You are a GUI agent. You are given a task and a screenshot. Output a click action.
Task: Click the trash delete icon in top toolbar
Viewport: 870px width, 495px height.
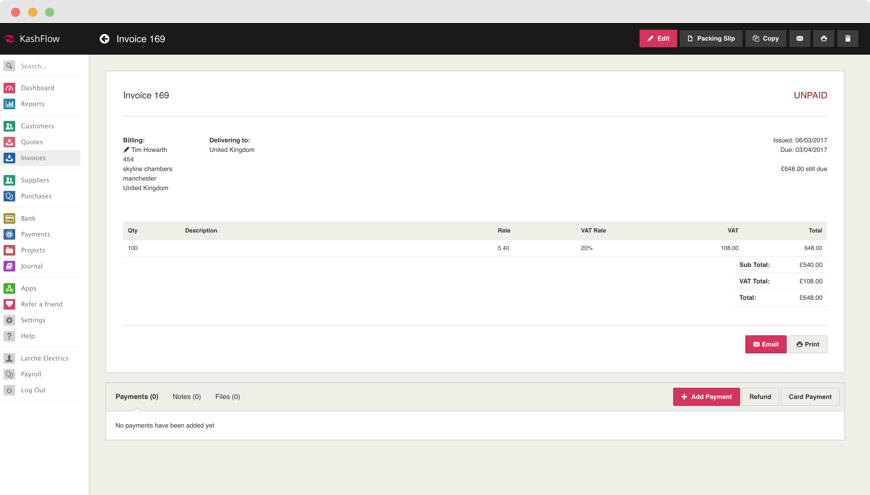pos(847,39)
